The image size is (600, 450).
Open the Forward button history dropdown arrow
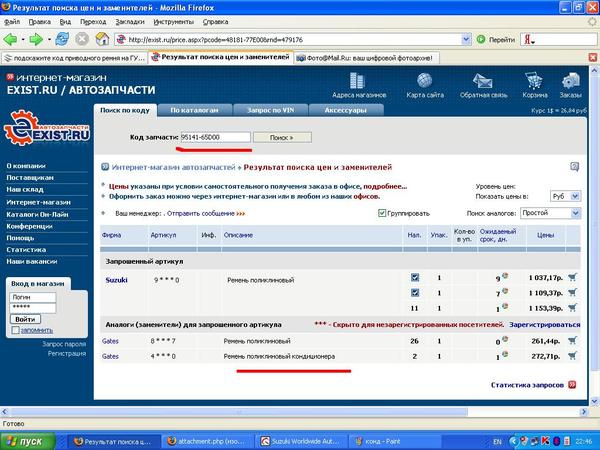click(49, 39)
